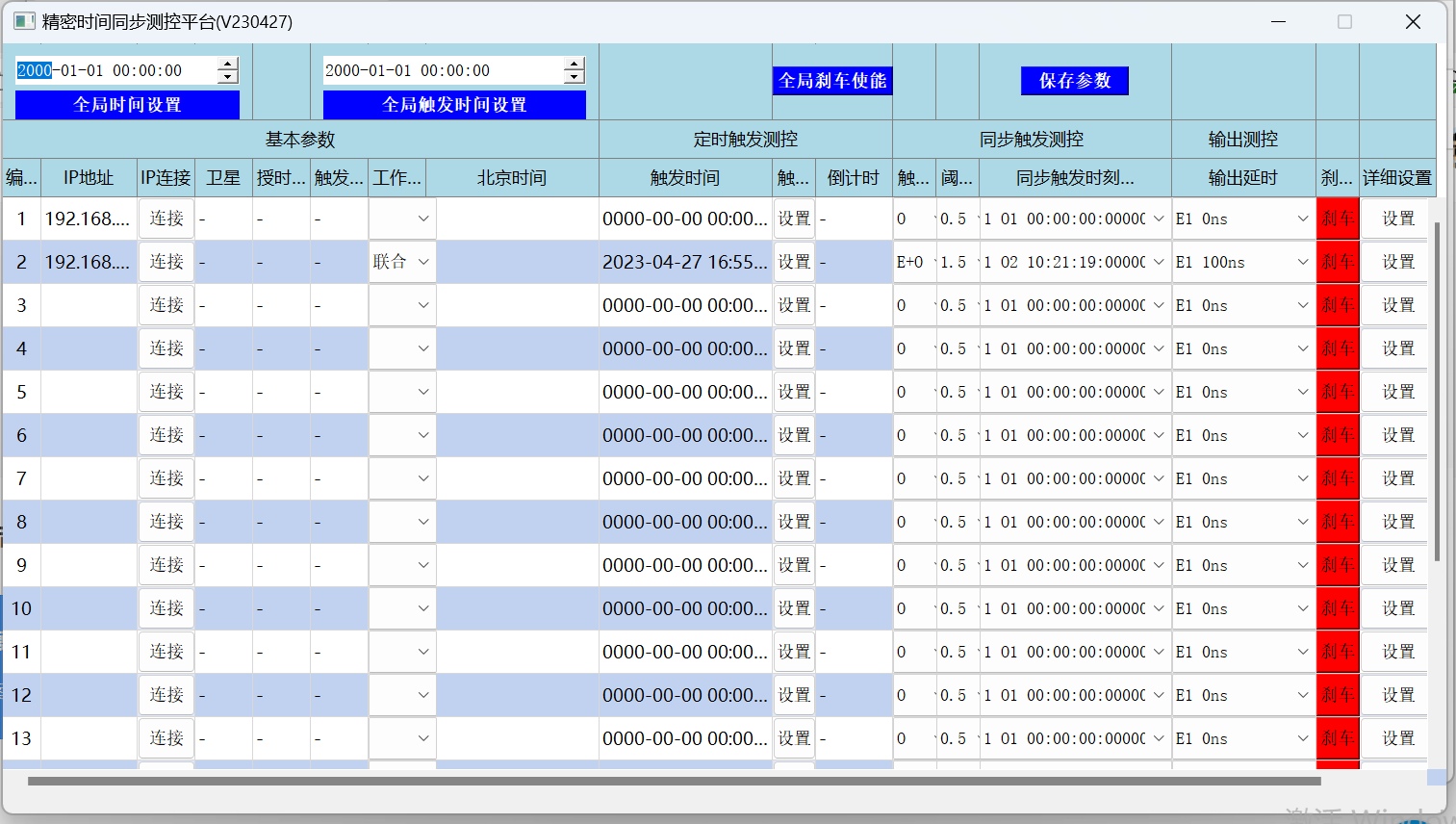Open row 1 work mode dropdown

pos(402,219)
